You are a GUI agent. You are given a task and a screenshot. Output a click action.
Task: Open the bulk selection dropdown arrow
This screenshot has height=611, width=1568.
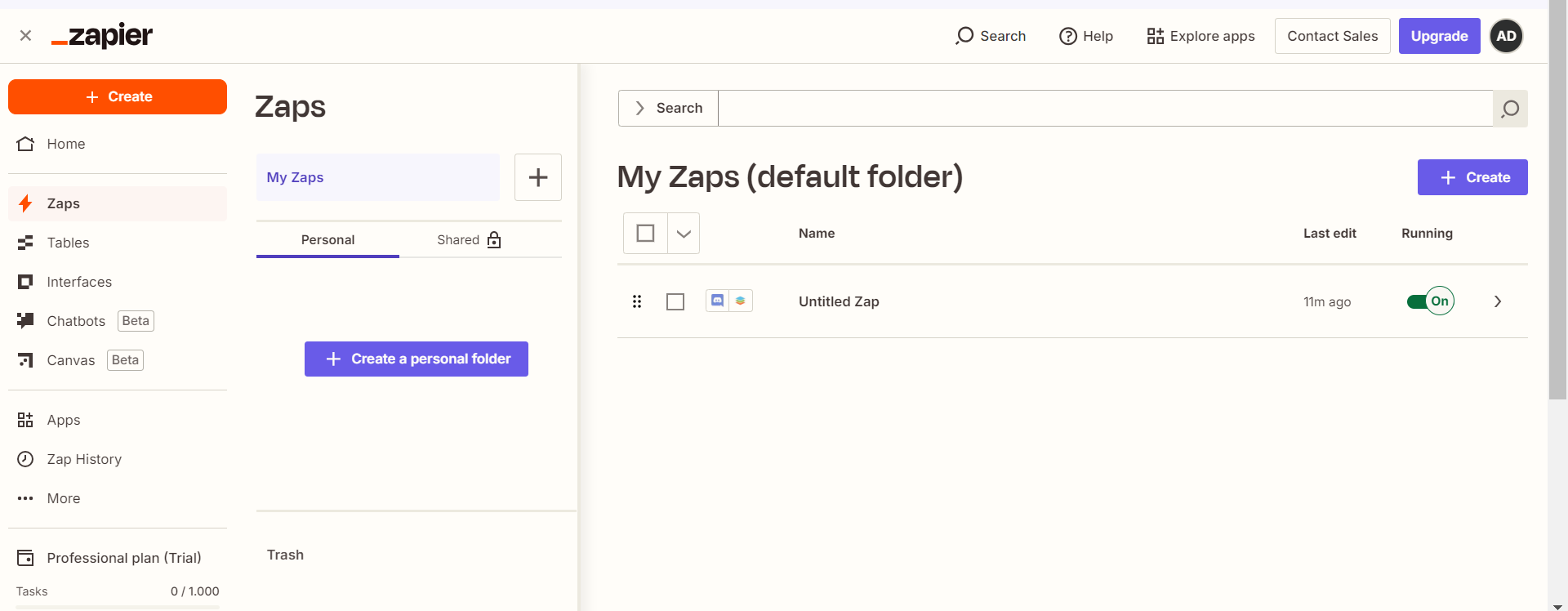[x=684, y=234]
